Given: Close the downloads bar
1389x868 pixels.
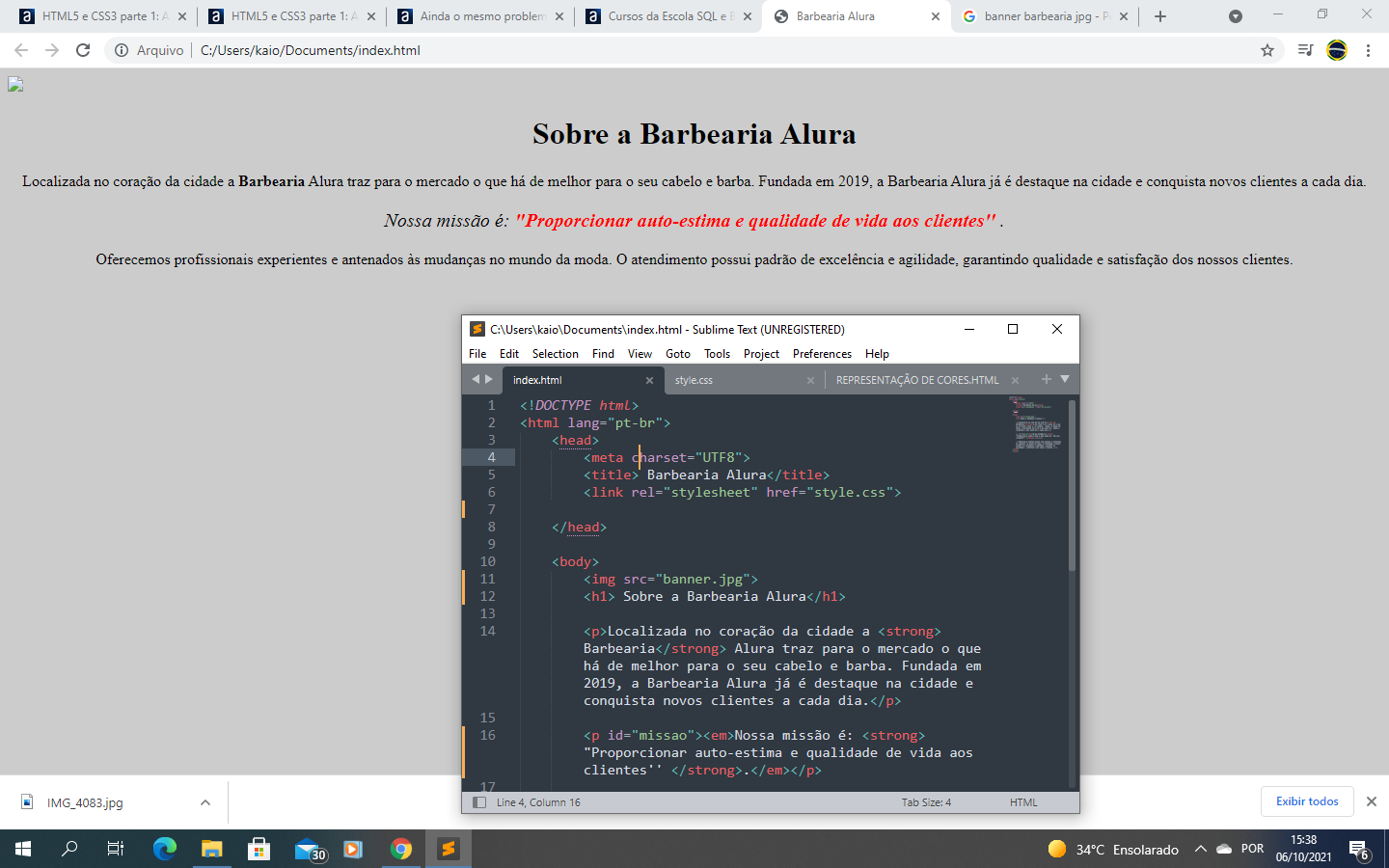Looking at the screenshot, I should pyautogui.click(x=1371, y=801).
